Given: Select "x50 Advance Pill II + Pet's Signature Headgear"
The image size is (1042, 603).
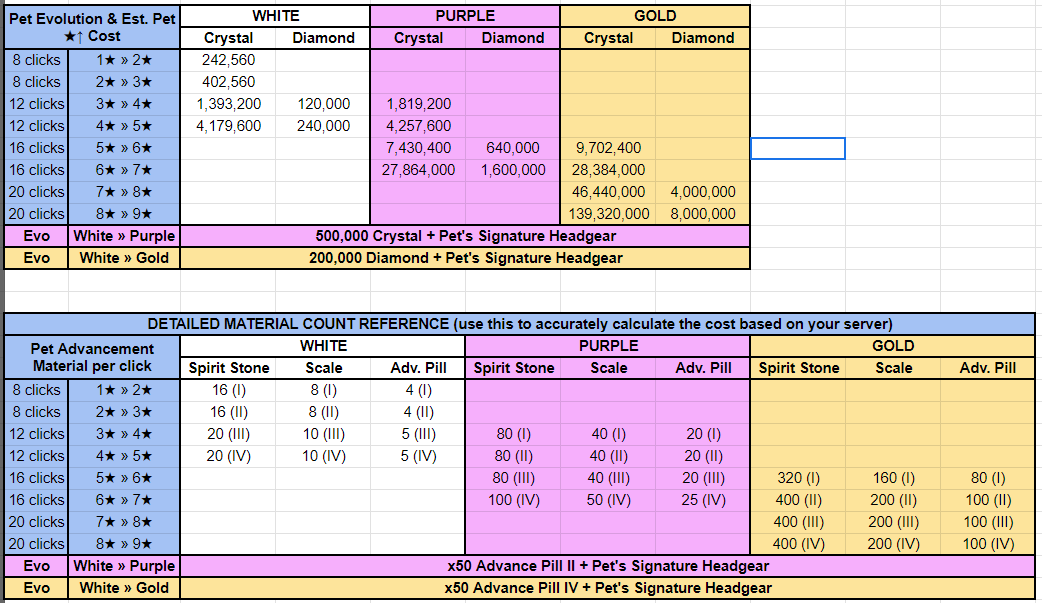Looking at the screenshot, I should coord(607,566).
